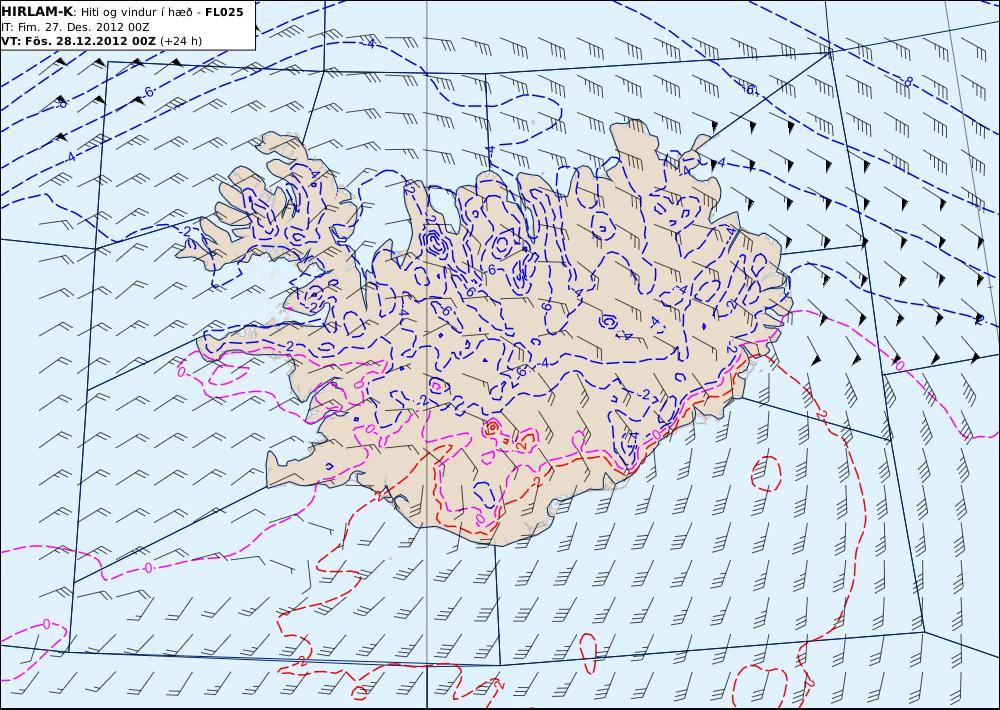The image size is (1000, 710).
Task: Click the title line "HIRLAM-K: Hiti og vindur í hæð - FL025"
Action: point(122,12)
